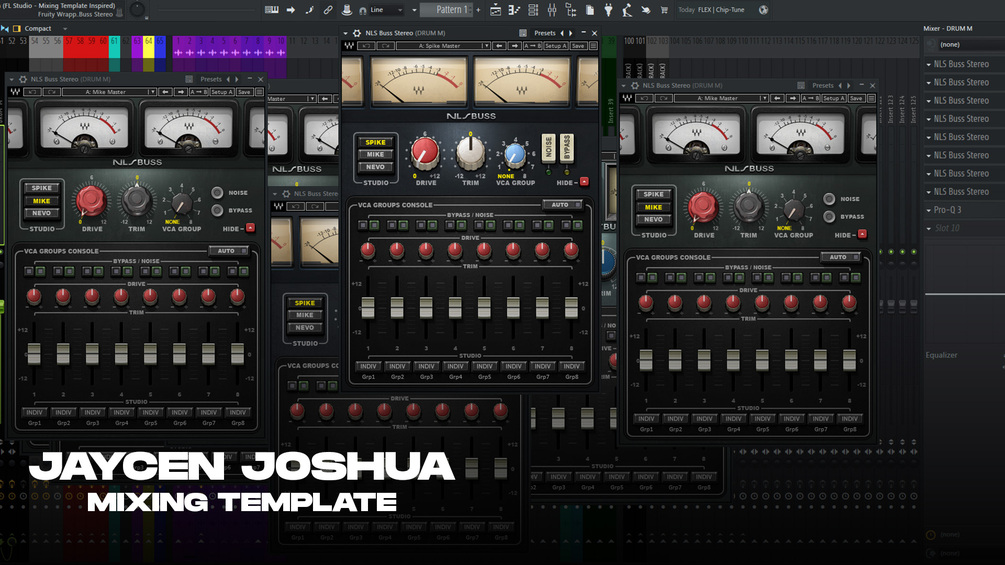Viewport: 1005px width, 565px height.
Task: Click red DRIVE knob in Spike Master window
Action: [425, 152]
